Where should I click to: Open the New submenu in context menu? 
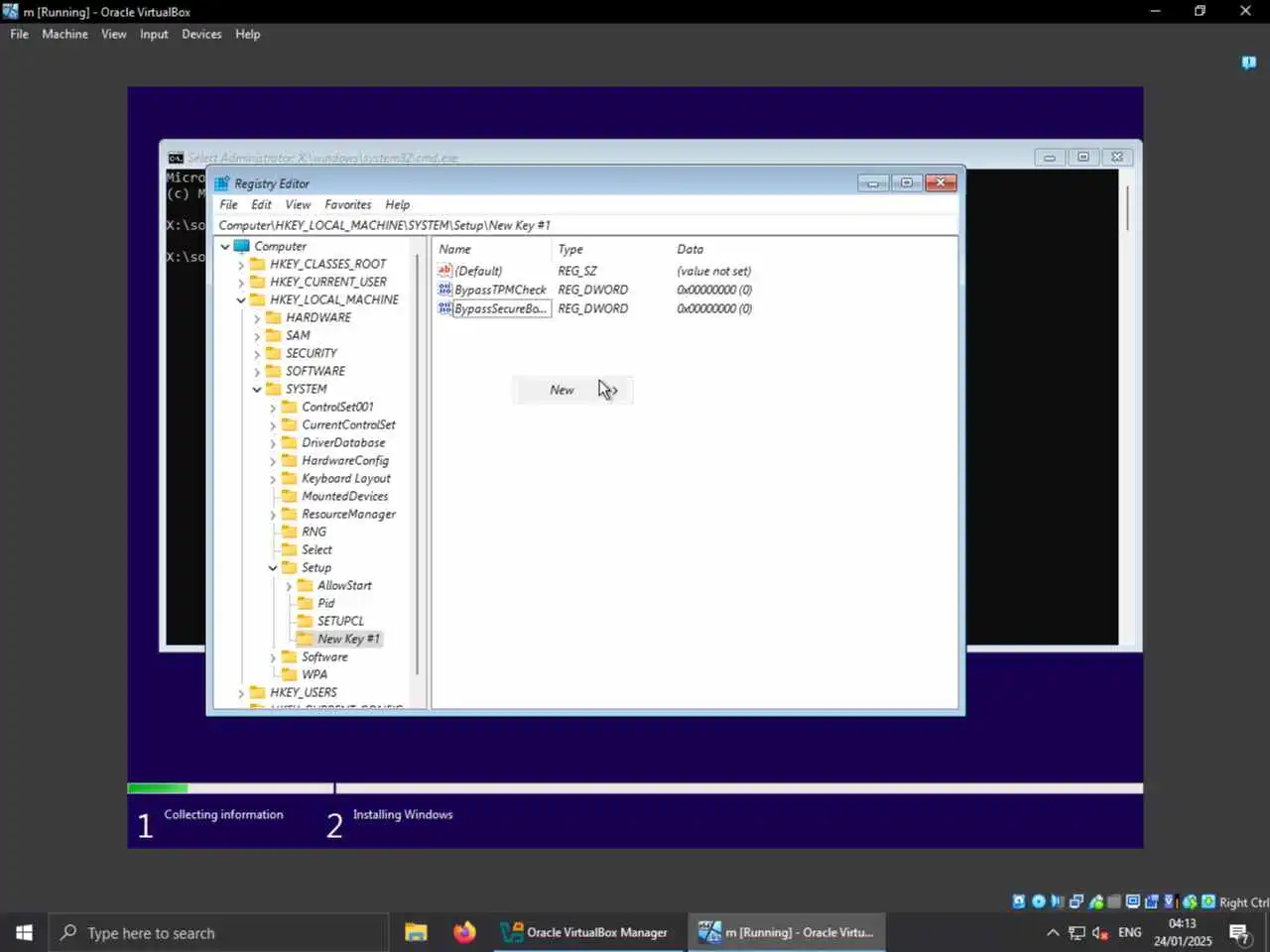click(x=572, y=390)
